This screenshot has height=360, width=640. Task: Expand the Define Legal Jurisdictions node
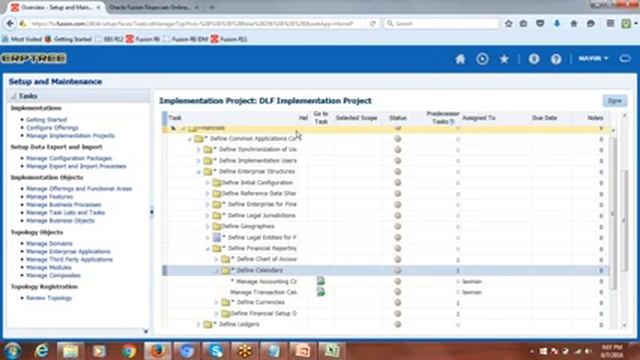click(207, 216)
